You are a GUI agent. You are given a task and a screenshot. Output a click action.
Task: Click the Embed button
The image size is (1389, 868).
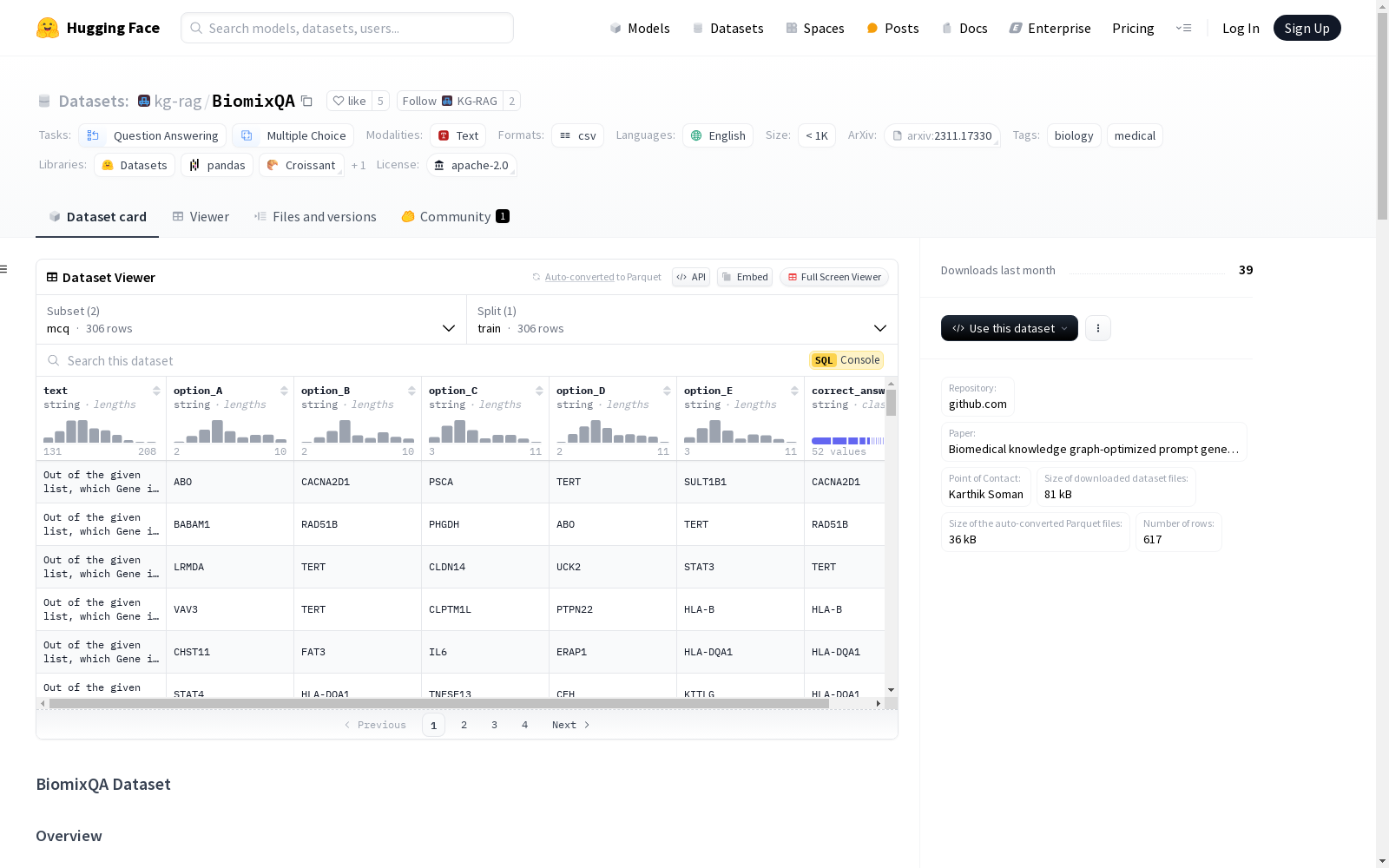pyautogui.click(x=745, y=277)
